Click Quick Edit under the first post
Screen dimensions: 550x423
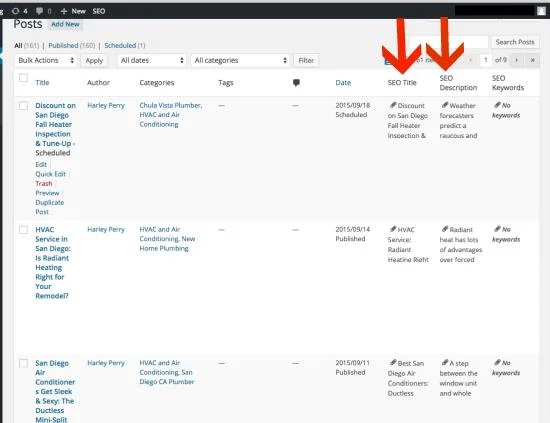coord(51,174)
